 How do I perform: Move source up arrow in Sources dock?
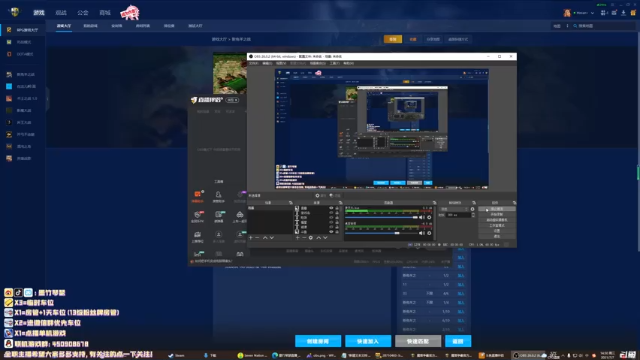point(319,238)
